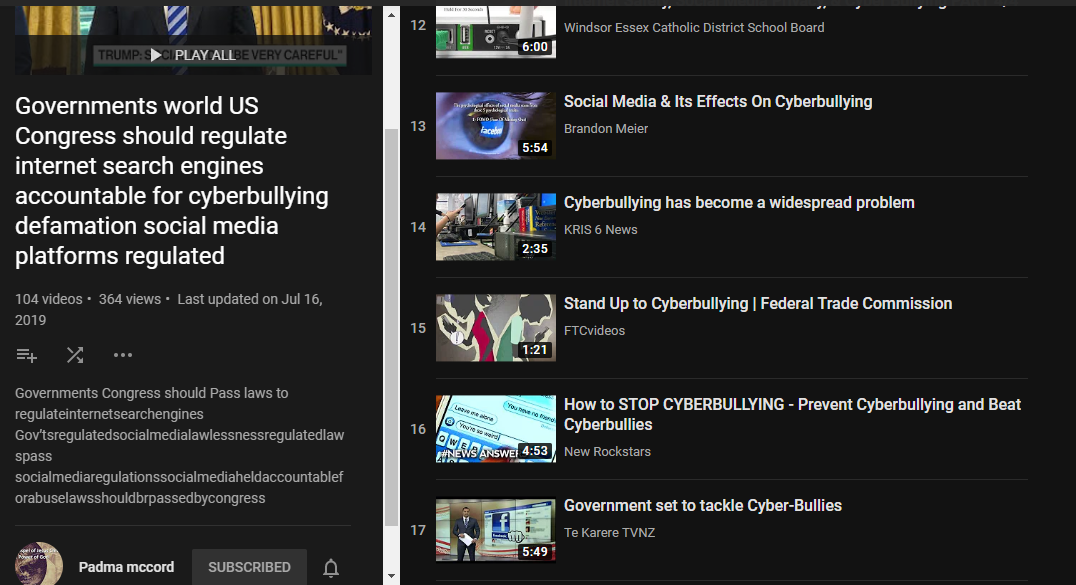This screenshot has width=1076, height=585.
Task: Open thumbnail of the 6:00 video
Action: pyautogui.click(x=495, y=32)
